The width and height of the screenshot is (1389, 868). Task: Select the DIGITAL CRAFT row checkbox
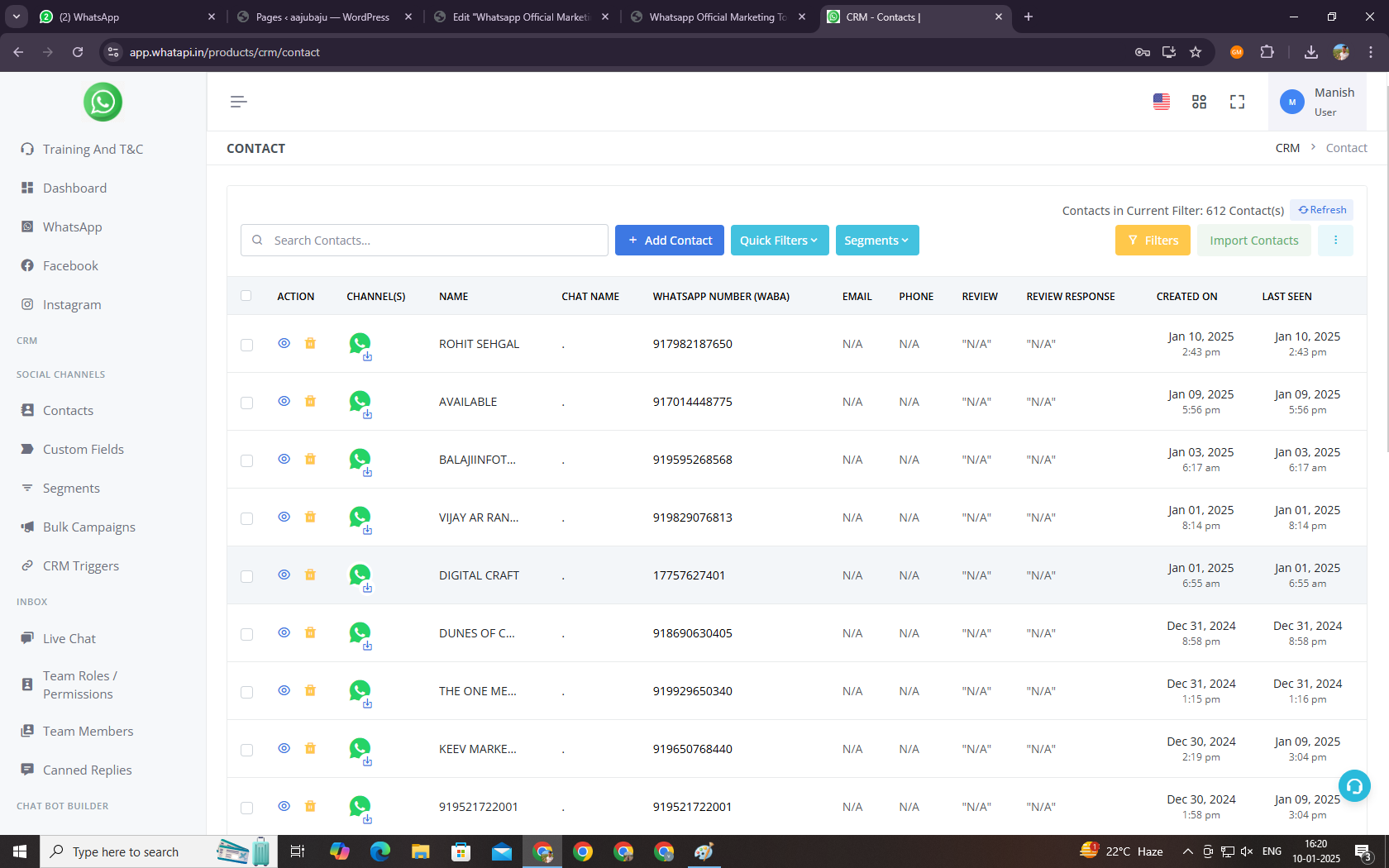246,576
